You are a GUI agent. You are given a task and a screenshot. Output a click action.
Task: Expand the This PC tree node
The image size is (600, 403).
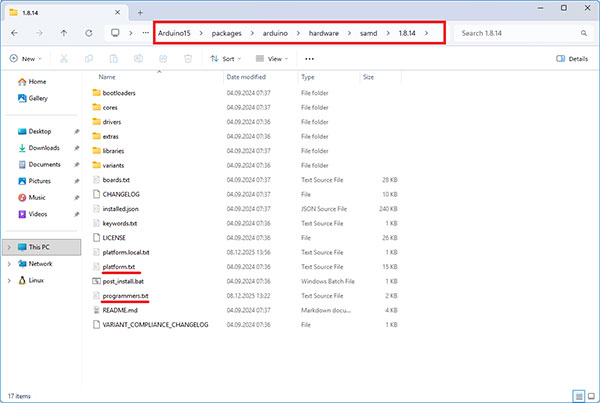(x=10, y=247)
